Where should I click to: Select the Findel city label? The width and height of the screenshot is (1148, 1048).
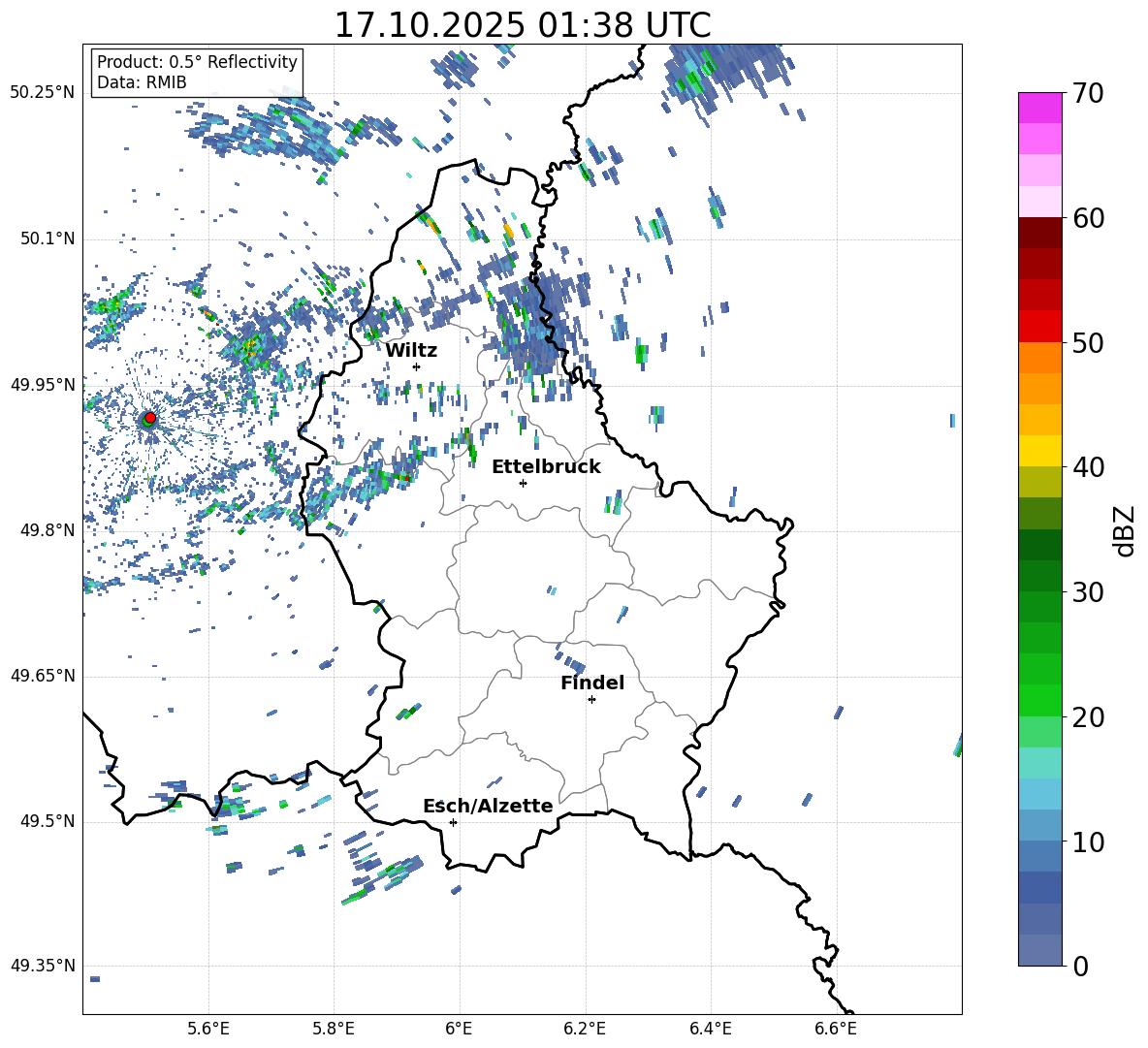pyautogui.click(x=592, y=683)
